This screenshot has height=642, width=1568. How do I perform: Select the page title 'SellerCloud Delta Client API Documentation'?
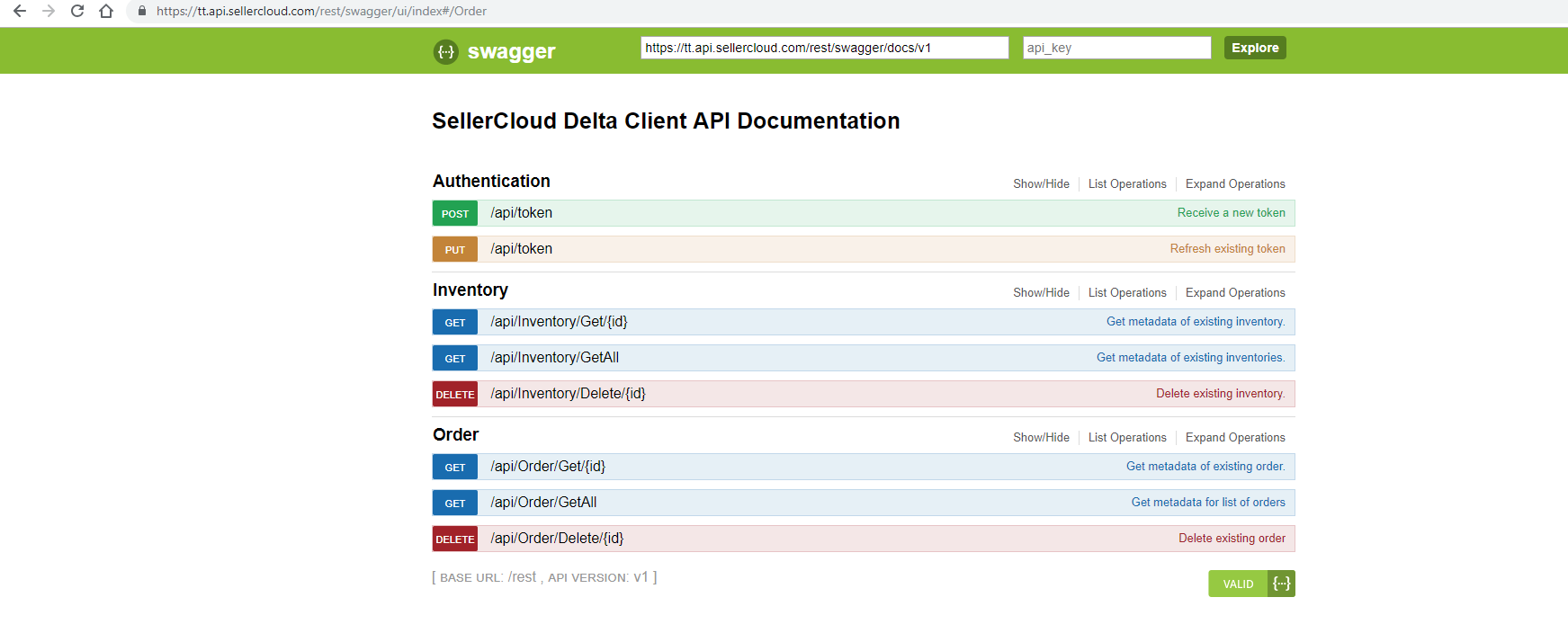666,120
